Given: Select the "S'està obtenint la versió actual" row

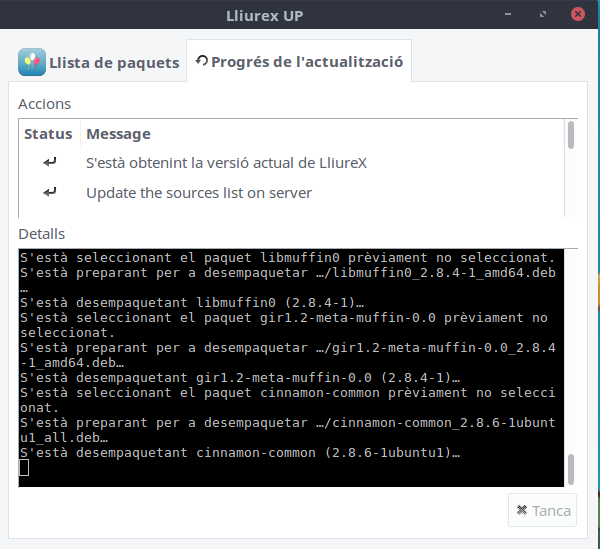Looking at the screenshot, I should [226, 163].
